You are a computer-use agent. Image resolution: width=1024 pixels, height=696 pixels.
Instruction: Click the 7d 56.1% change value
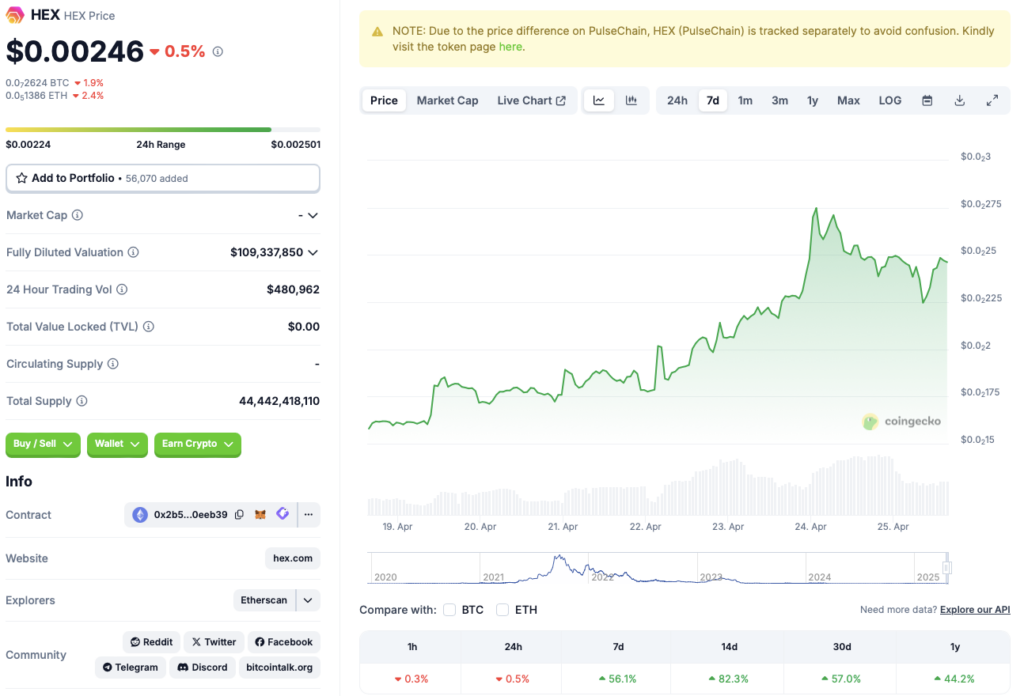tap(618, 679)
